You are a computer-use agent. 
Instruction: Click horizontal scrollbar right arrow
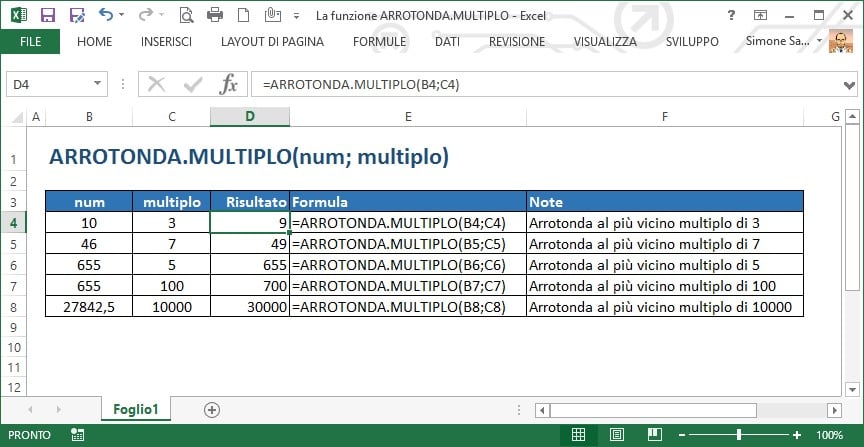coord(835,410)
